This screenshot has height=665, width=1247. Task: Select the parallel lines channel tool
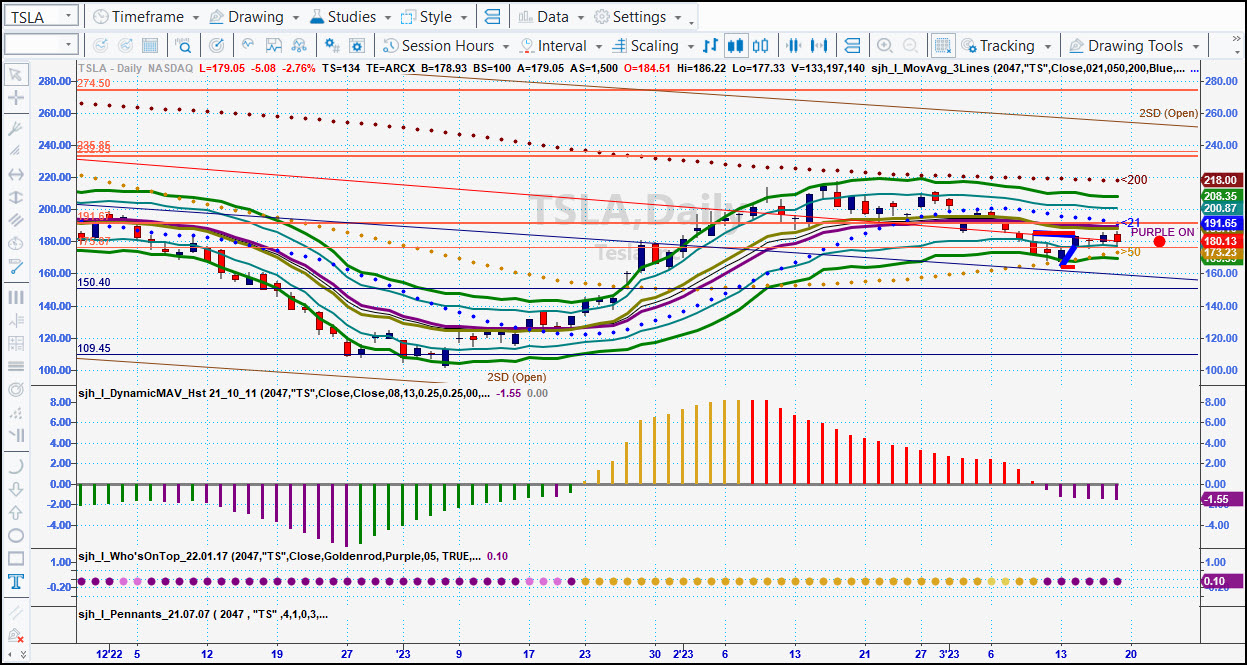15,220
